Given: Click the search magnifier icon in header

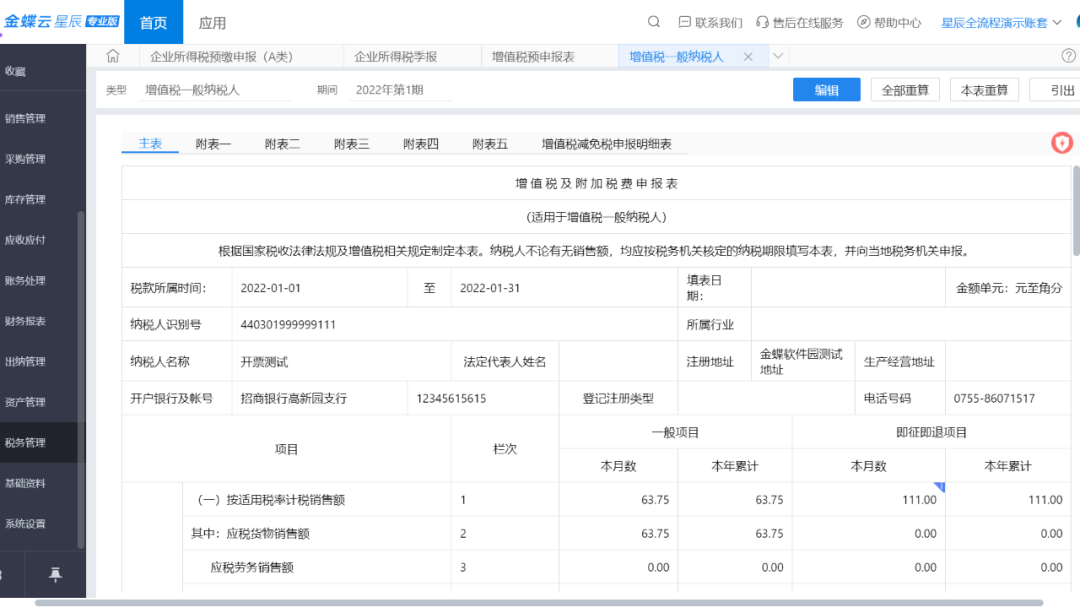Looking at the screenshot, I should pos(654,22).
